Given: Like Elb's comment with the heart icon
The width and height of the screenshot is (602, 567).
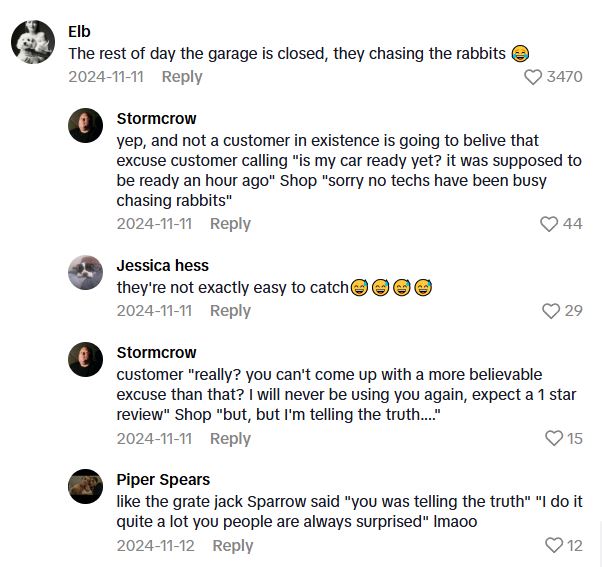Looking at the screenshot, I should 534,77.
